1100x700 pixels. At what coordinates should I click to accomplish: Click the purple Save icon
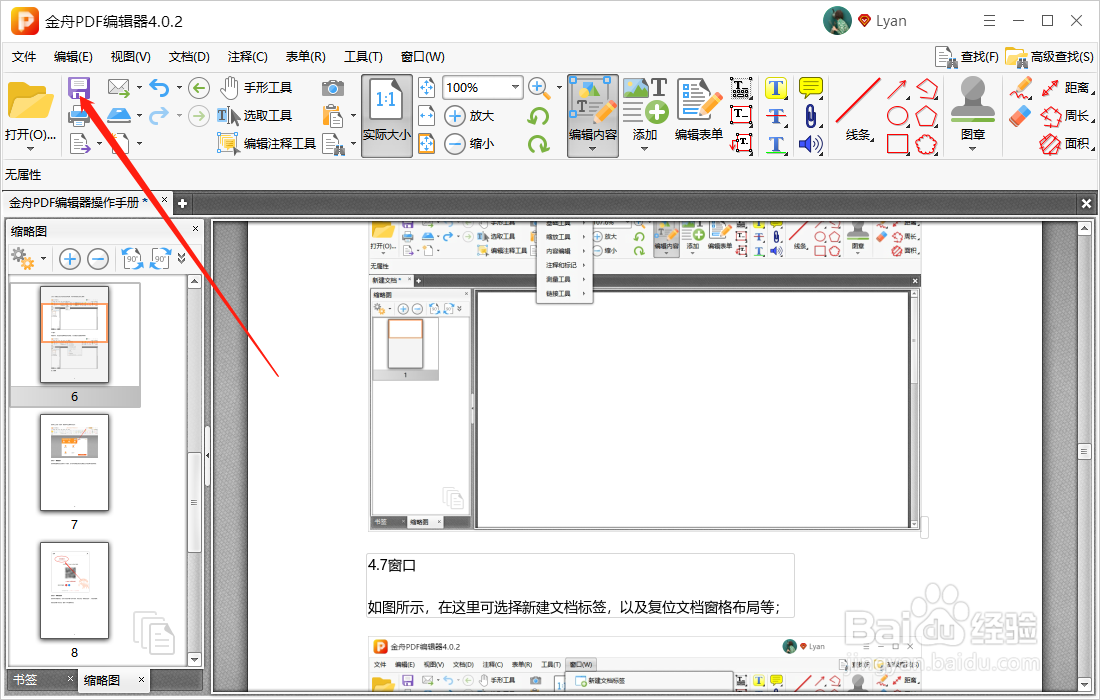click(79, 88)
